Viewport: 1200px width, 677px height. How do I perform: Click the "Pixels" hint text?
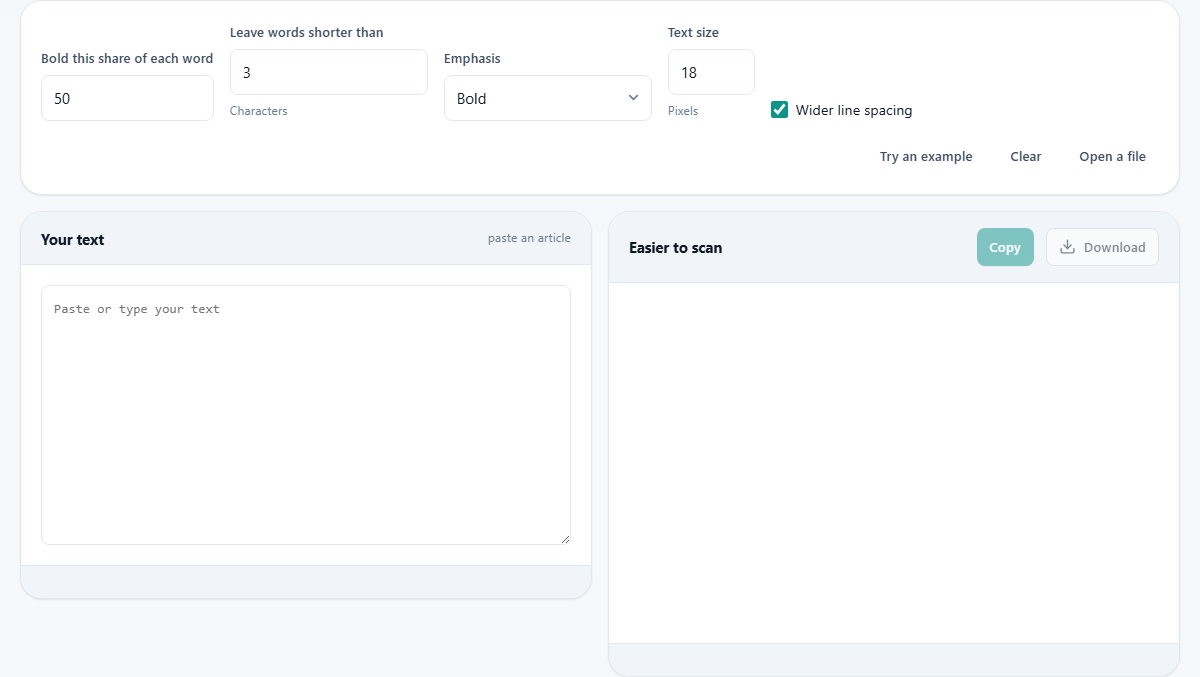coord(683,111)
